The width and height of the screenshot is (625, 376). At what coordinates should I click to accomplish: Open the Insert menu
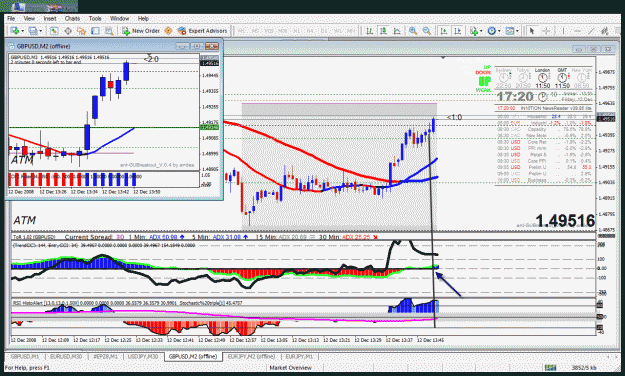click(50, 19)
